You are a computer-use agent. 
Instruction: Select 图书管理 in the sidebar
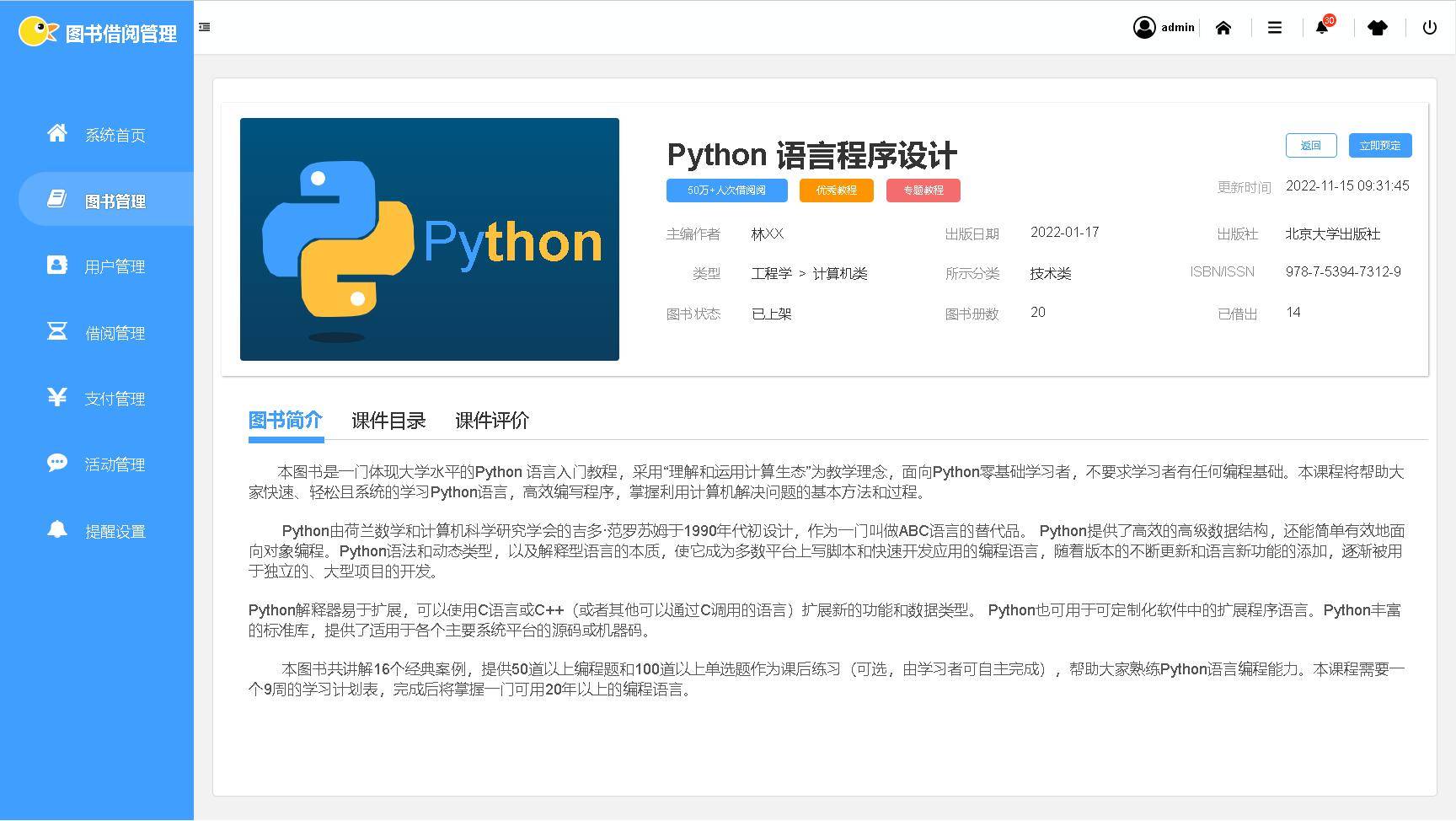(x=115, y=201)
